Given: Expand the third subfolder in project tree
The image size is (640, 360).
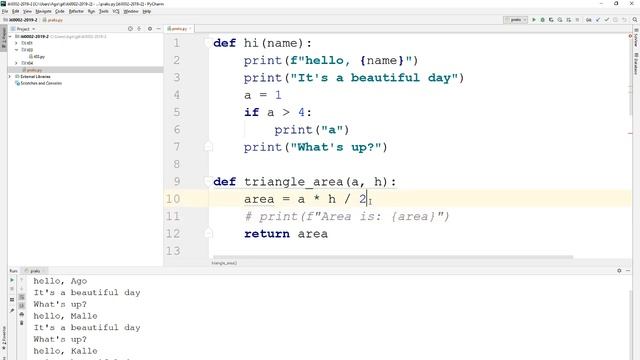Looking at the screenshot, I should [x=16, y=63].
